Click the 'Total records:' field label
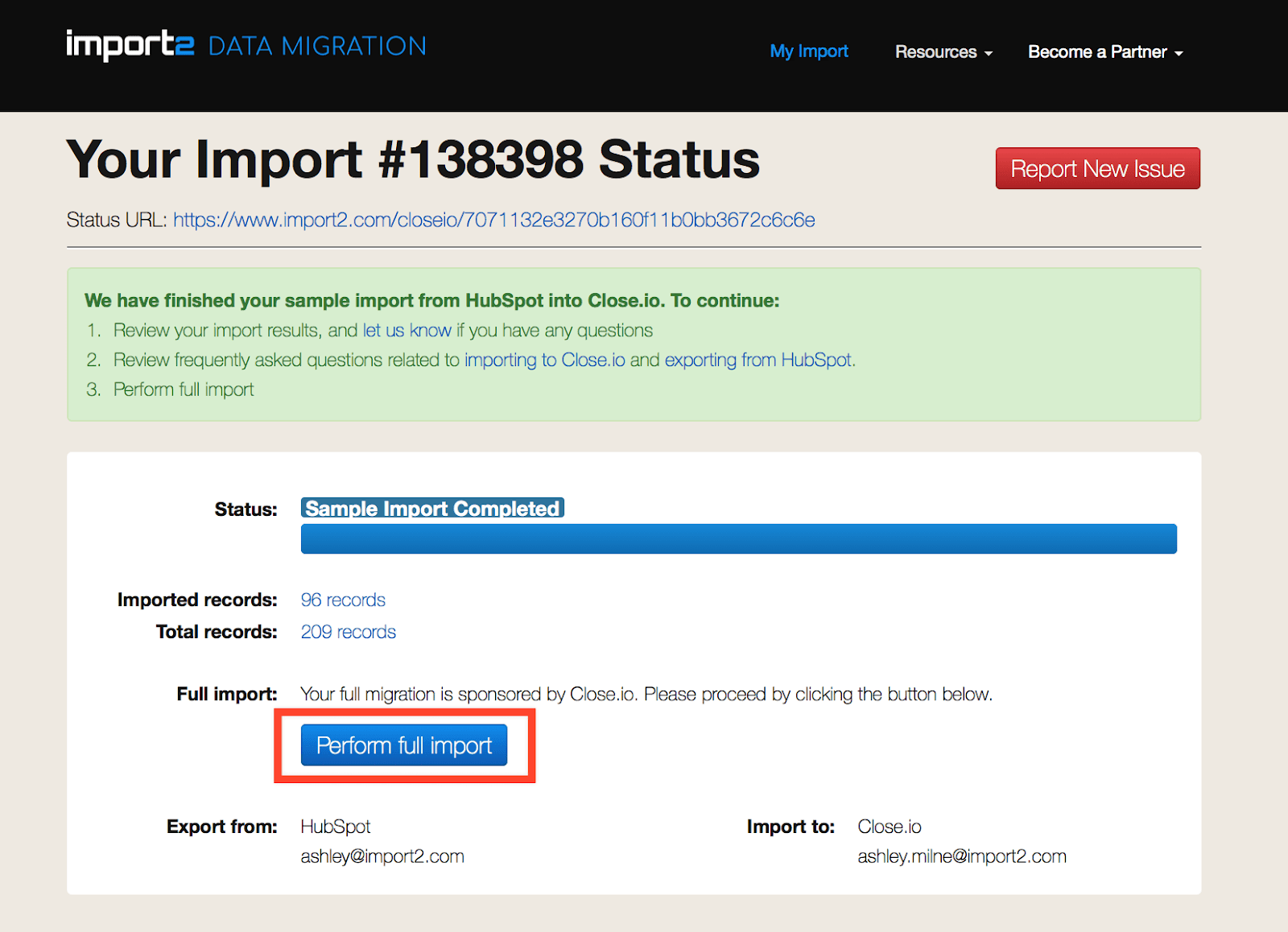Image resolution: width=1288 pixels, height=932 pixels. click(x=217, y=632)
